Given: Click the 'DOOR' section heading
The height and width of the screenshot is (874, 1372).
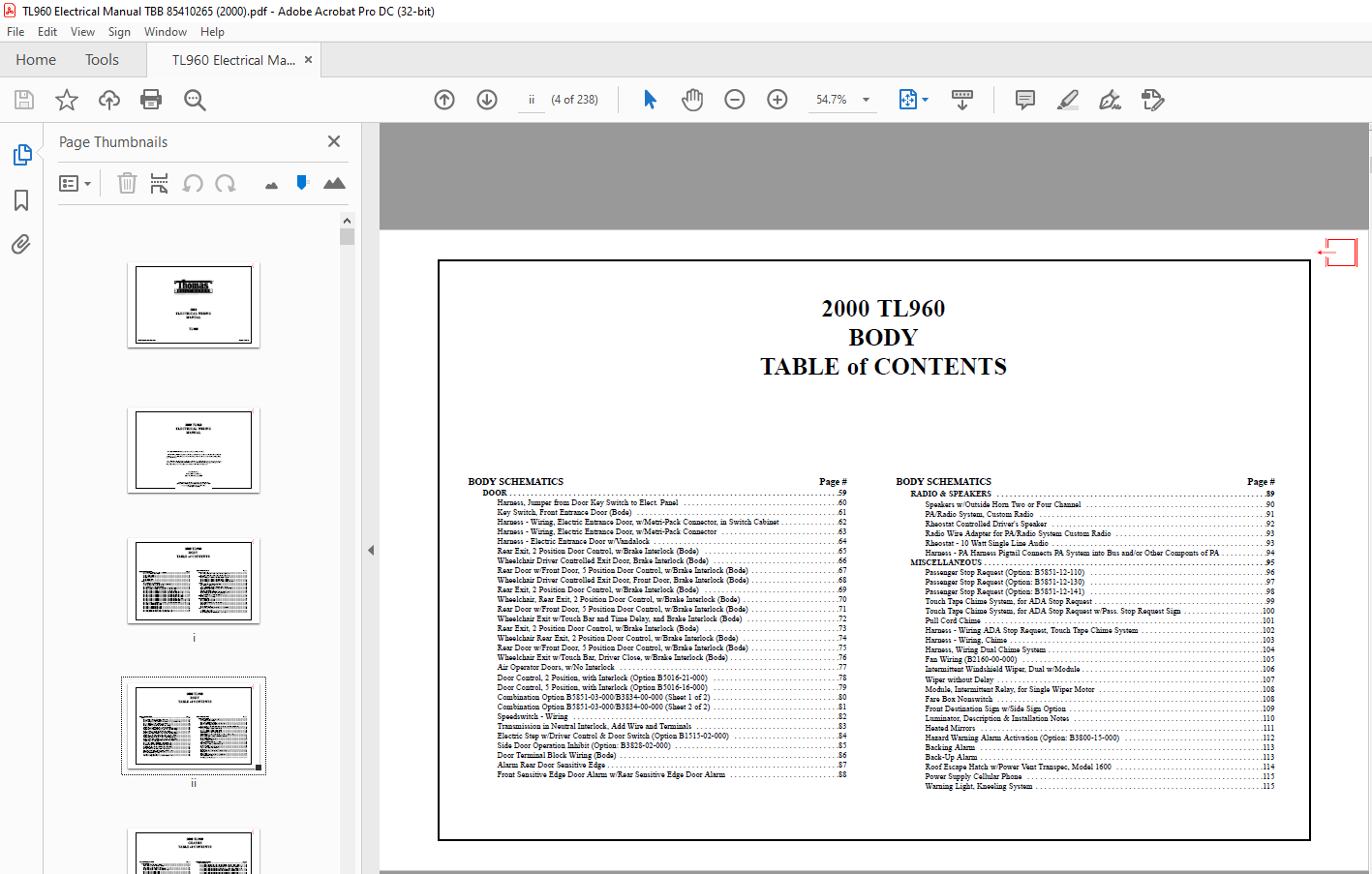Looking at the screenshot, I should pyautogui.click(x=495, y=493).
